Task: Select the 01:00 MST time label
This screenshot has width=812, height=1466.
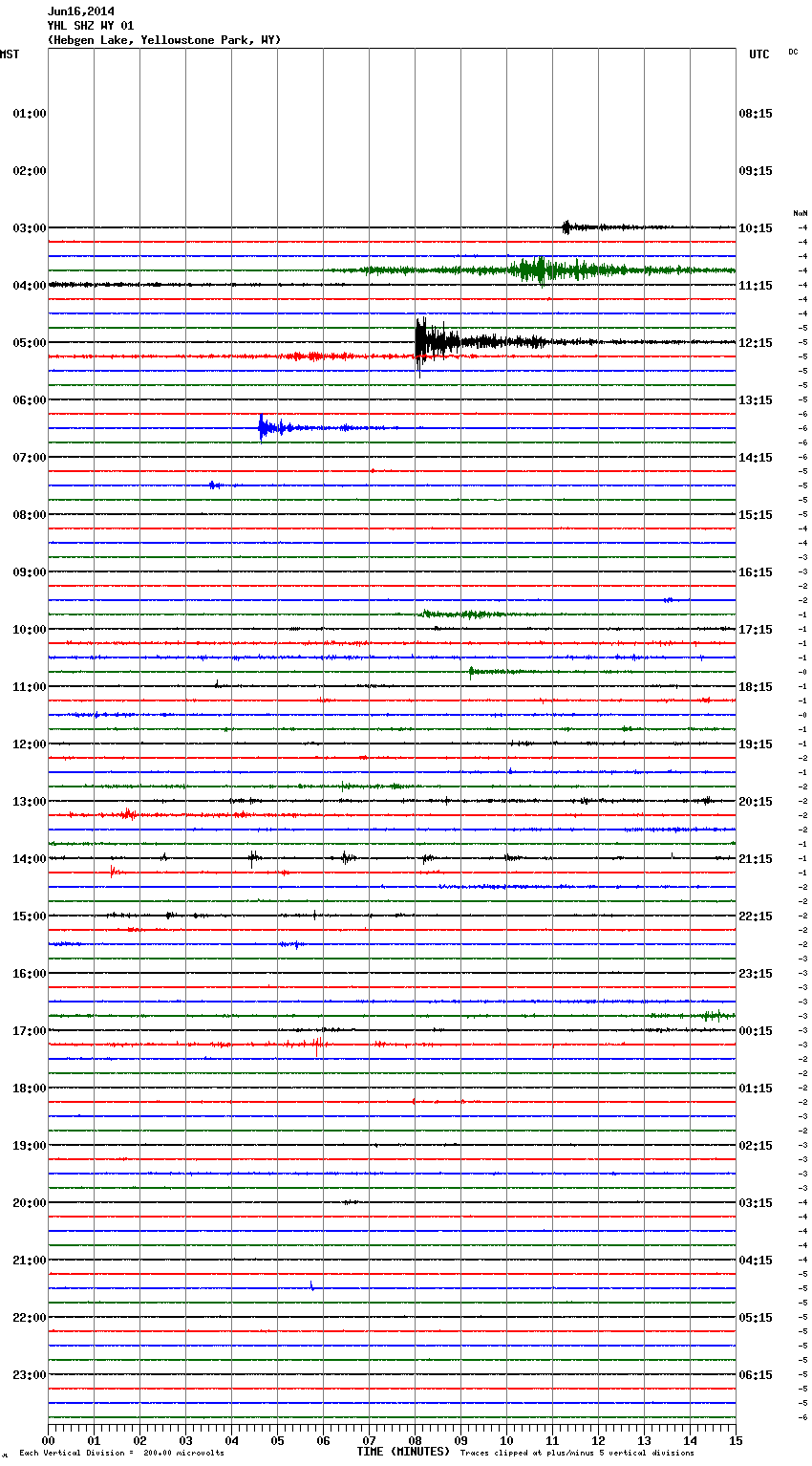Action: (30, 114)
